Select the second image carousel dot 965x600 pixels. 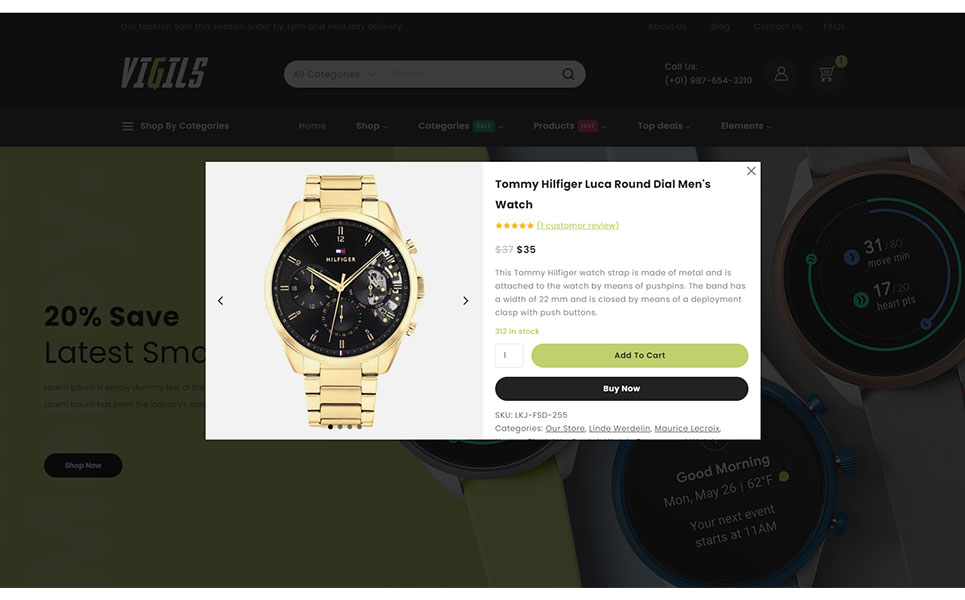(x=340, y=426)
